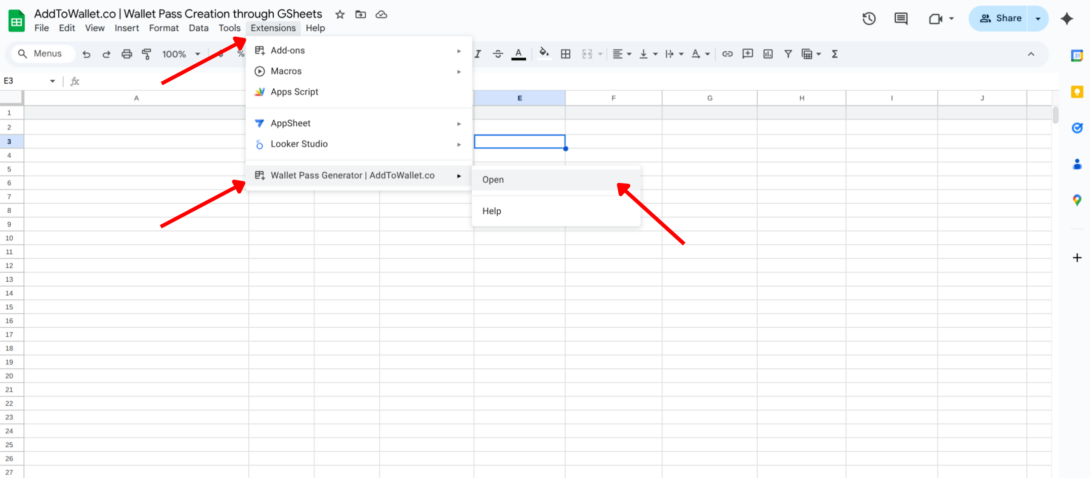Open horizontal align dropdown

click(622, 53)
